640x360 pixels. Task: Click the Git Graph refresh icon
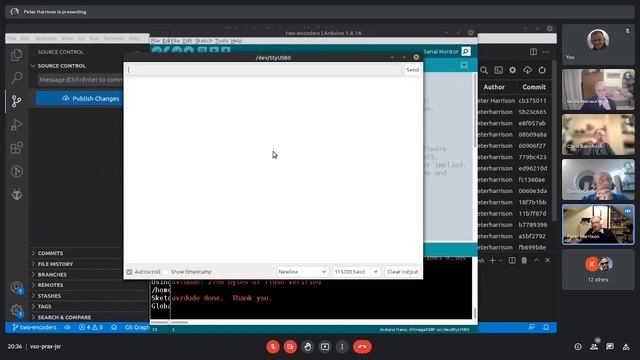point(542,70)
